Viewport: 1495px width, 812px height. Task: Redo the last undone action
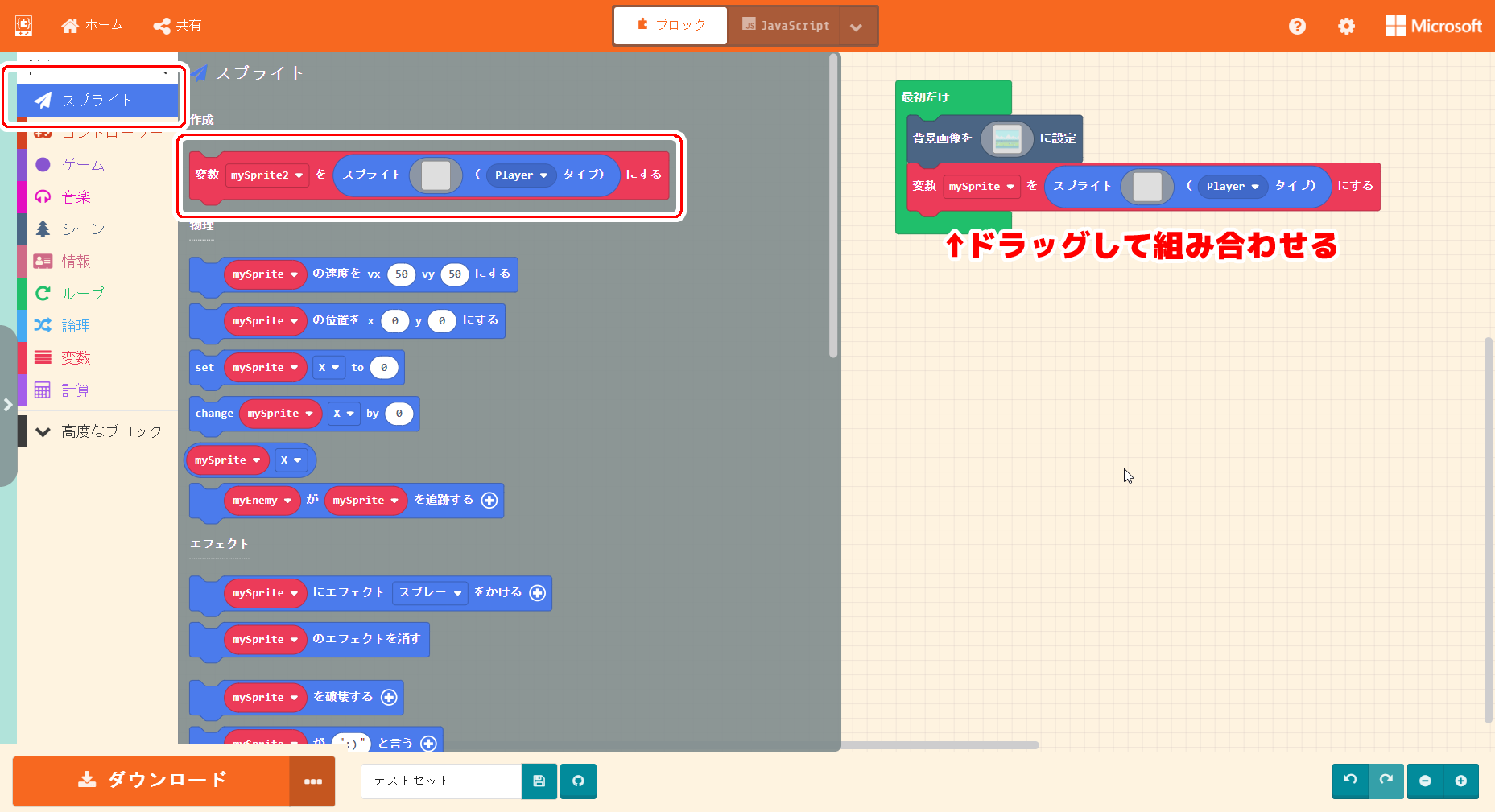1386,781
